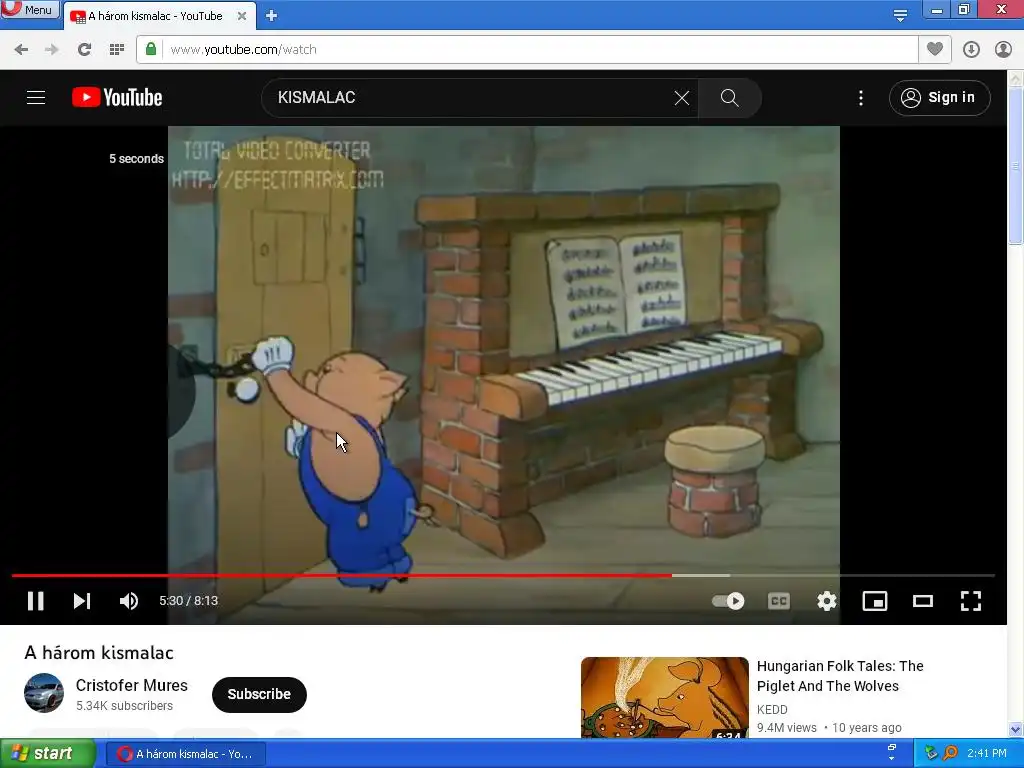
Task: Enable miniplayer mode
Action: (874, 601)
